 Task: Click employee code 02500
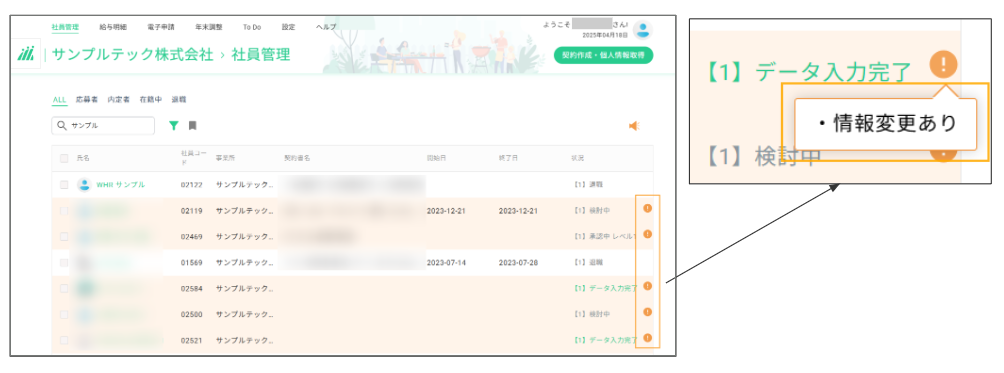point(191,315)
